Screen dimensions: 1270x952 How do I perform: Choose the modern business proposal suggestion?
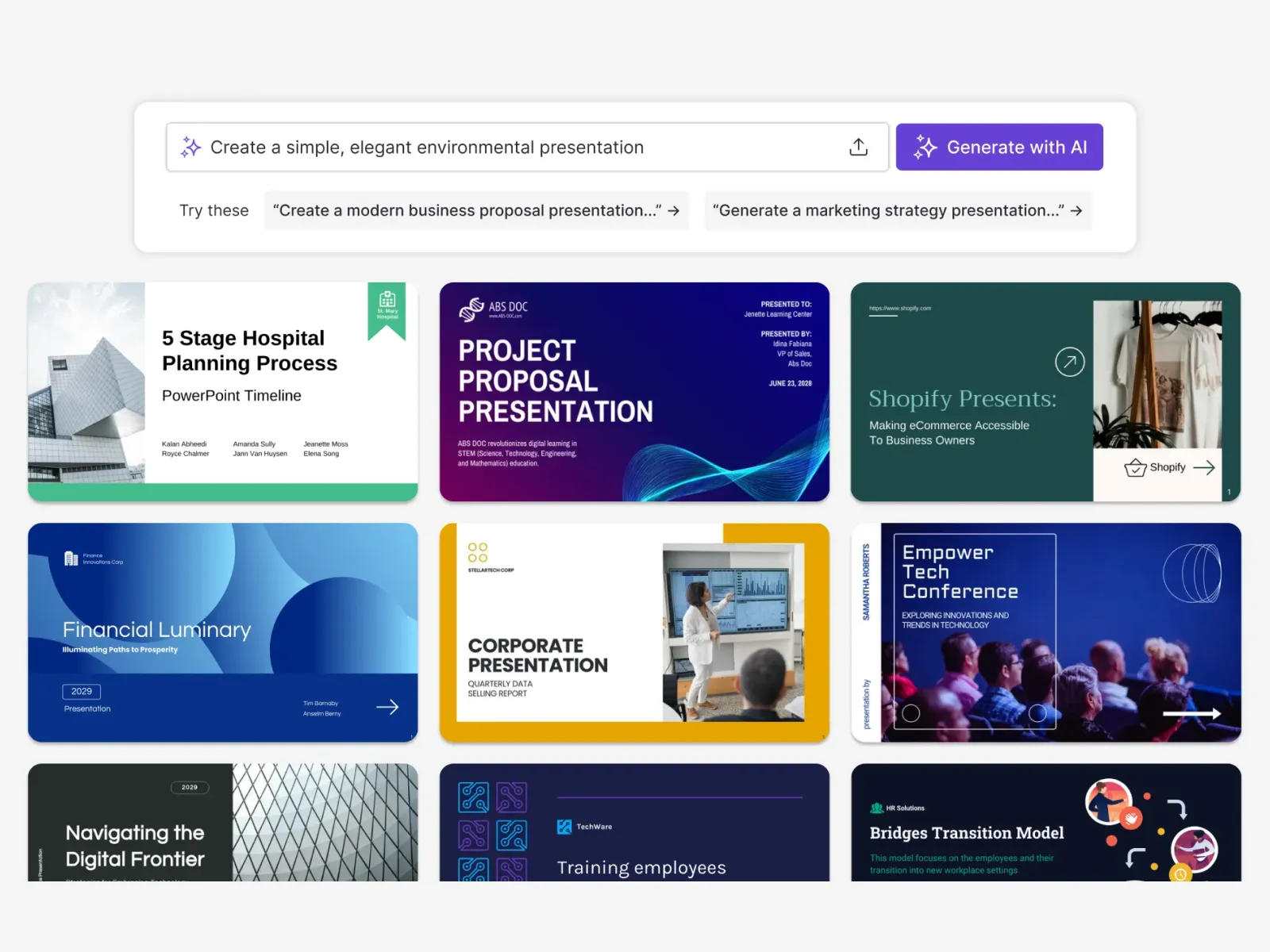pyautogui.click(x=476, y=211)
